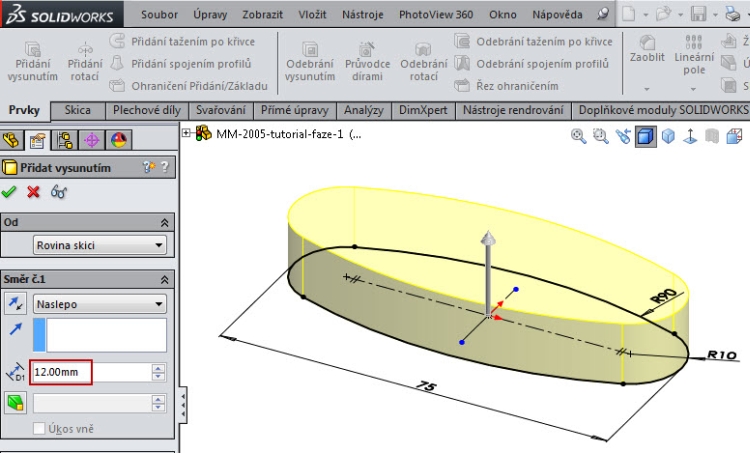Open the Save dropdown arrow

pyautogui.click(x=715, y=15)
